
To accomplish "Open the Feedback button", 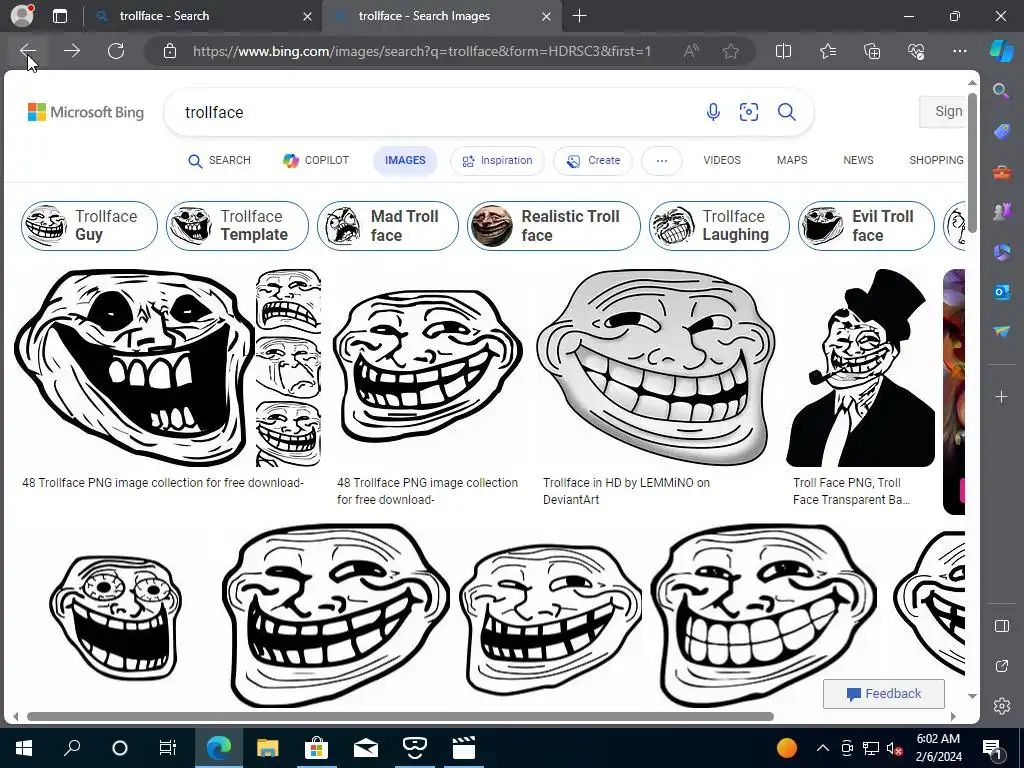I will (884, 694).
